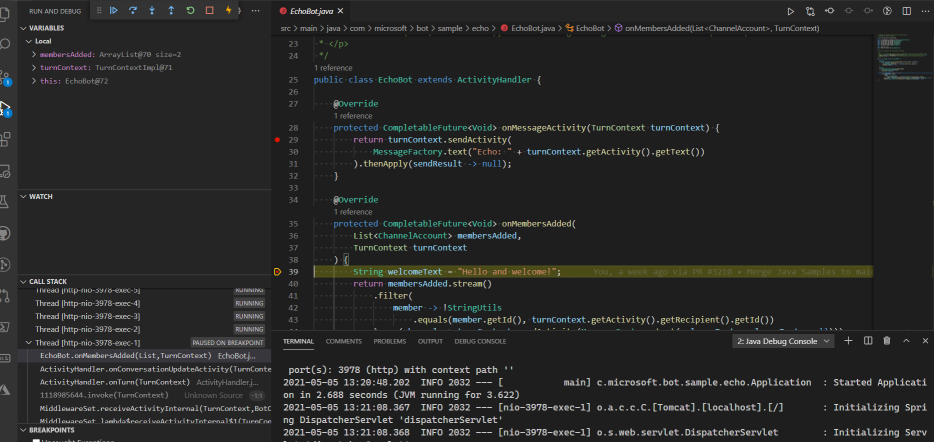The image size is (934, 442).
Task: Switch to the OUTPUT panel tab
Action: (x=430, y=341)
